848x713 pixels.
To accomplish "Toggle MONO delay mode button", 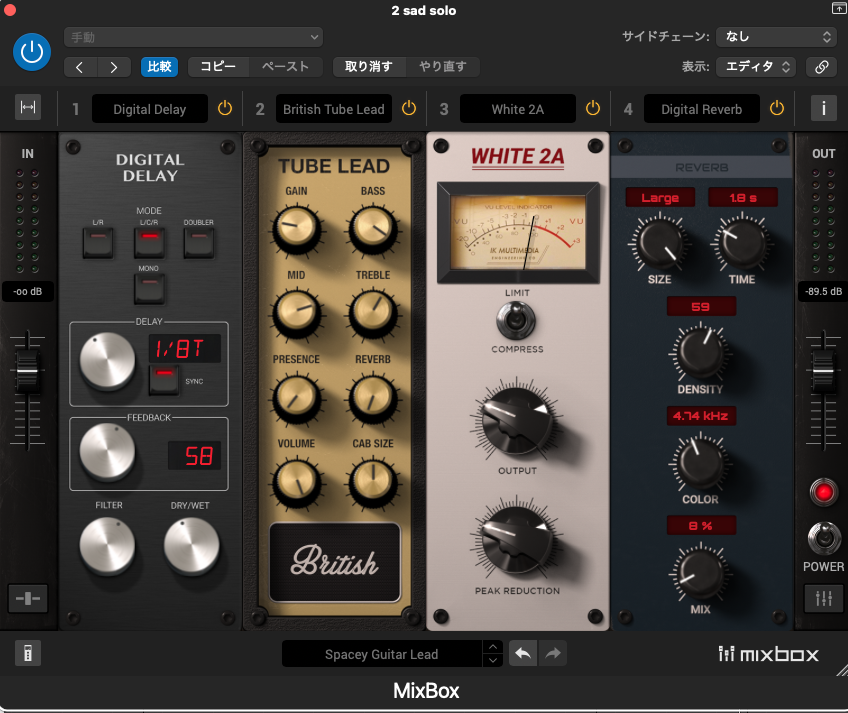I will click(x=149, y=288).
